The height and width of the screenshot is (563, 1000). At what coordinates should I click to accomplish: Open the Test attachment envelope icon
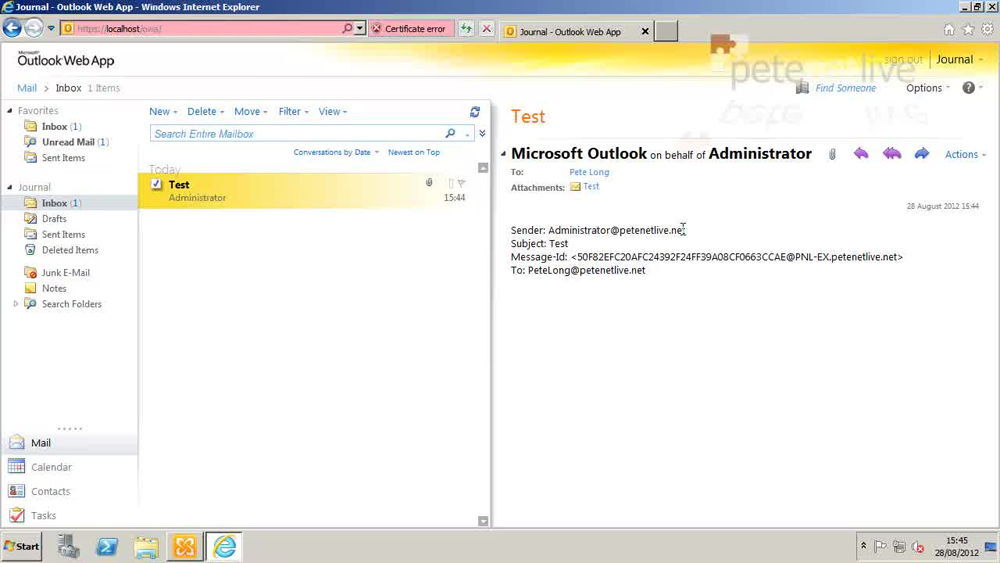[575, 186]
